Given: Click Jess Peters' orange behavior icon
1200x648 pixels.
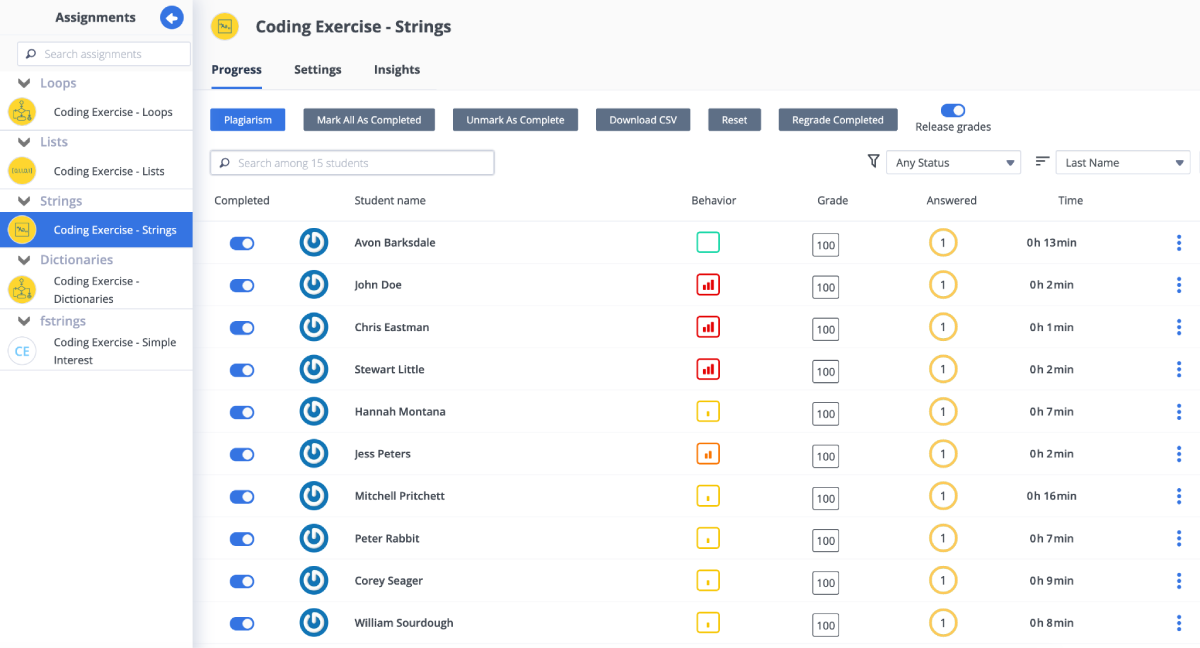Looking at the screenshot, I should coord(708,454).
